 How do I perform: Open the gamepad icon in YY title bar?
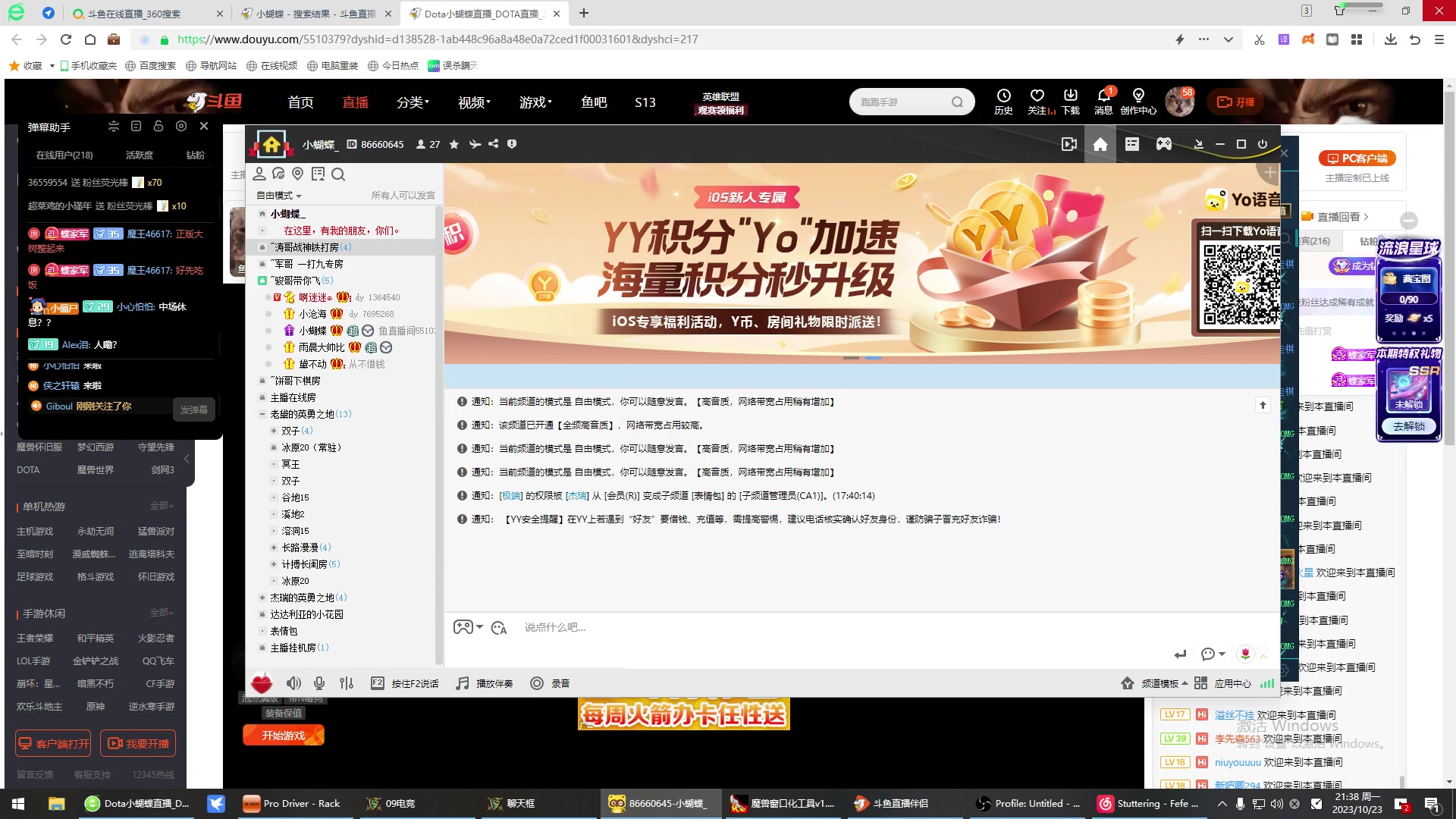(x=1164, y=144)
